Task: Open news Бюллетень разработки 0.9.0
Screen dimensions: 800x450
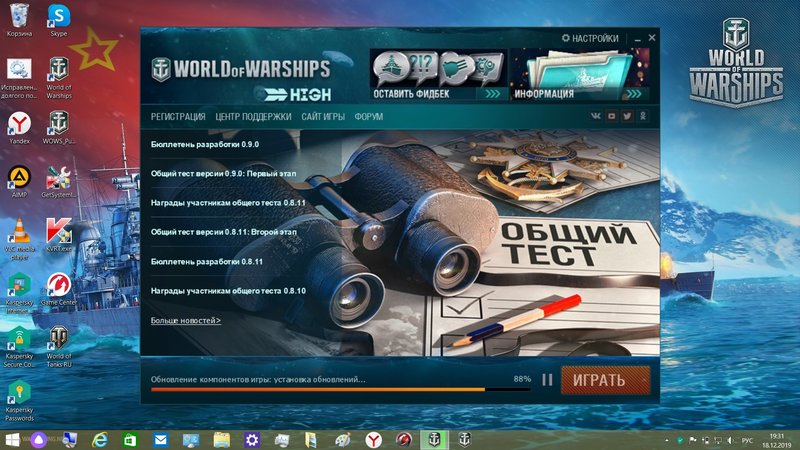Action: tap(205, 144)
